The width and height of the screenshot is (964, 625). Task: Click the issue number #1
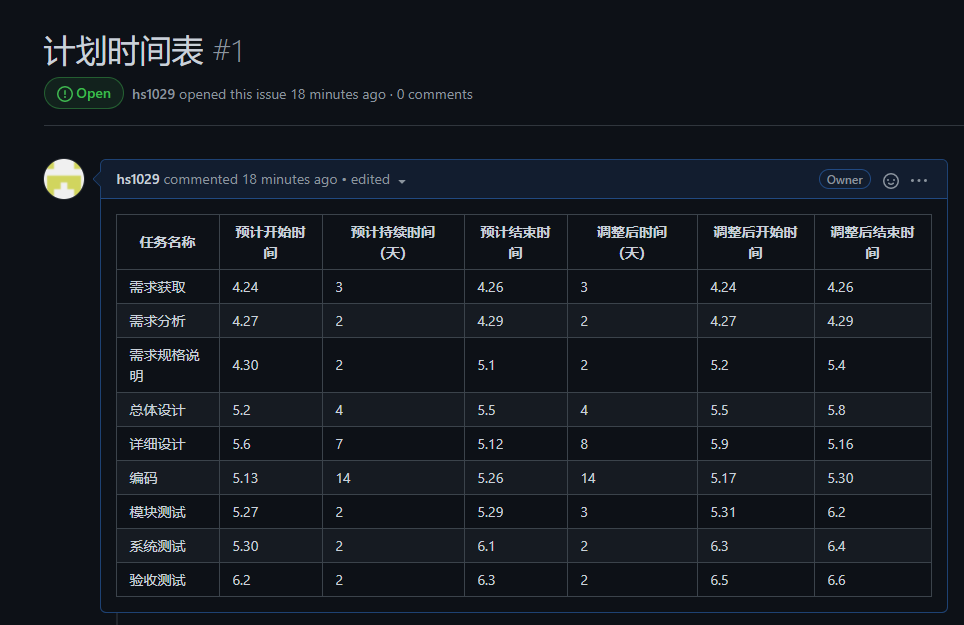point(229,51)
